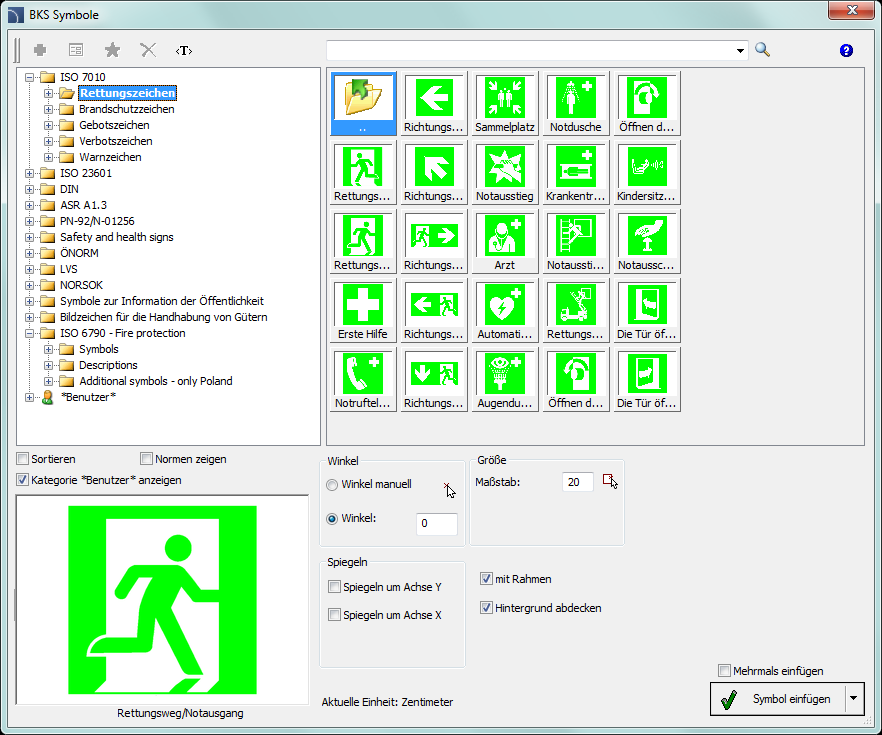882x735 pixels.
Task: Expand the ISO 23601 tree node
Action: click(x=30, y=173)
